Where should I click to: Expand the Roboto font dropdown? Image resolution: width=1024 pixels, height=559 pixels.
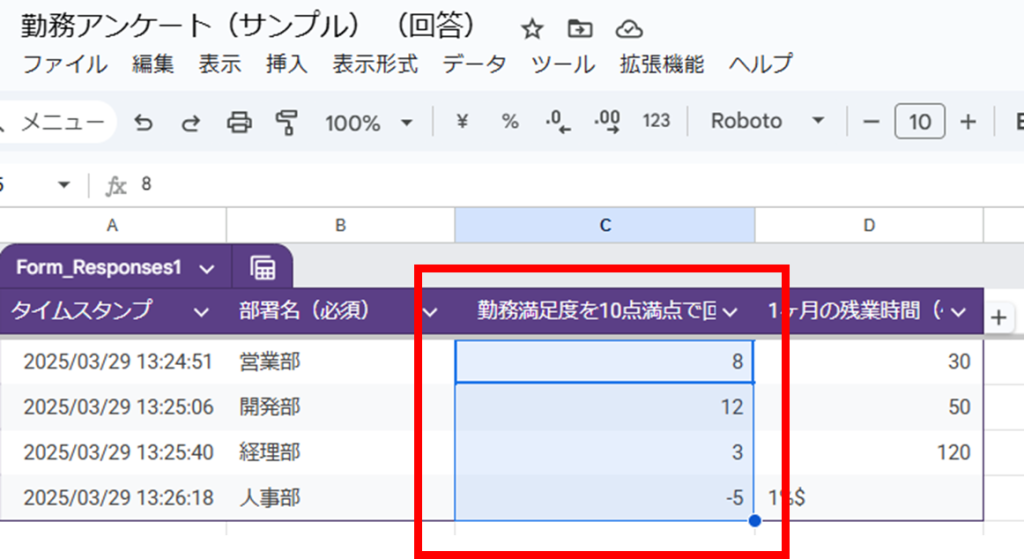[767, 122]
